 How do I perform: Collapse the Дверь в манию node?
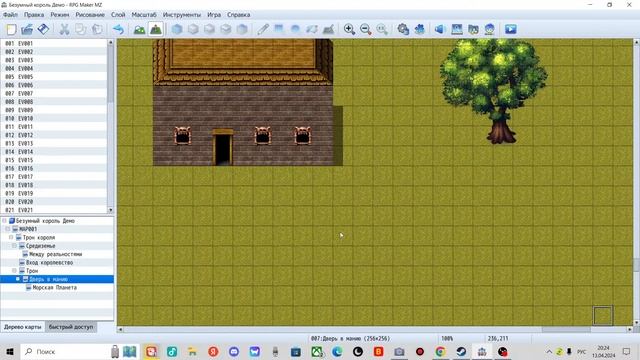[x=18, y=279]
